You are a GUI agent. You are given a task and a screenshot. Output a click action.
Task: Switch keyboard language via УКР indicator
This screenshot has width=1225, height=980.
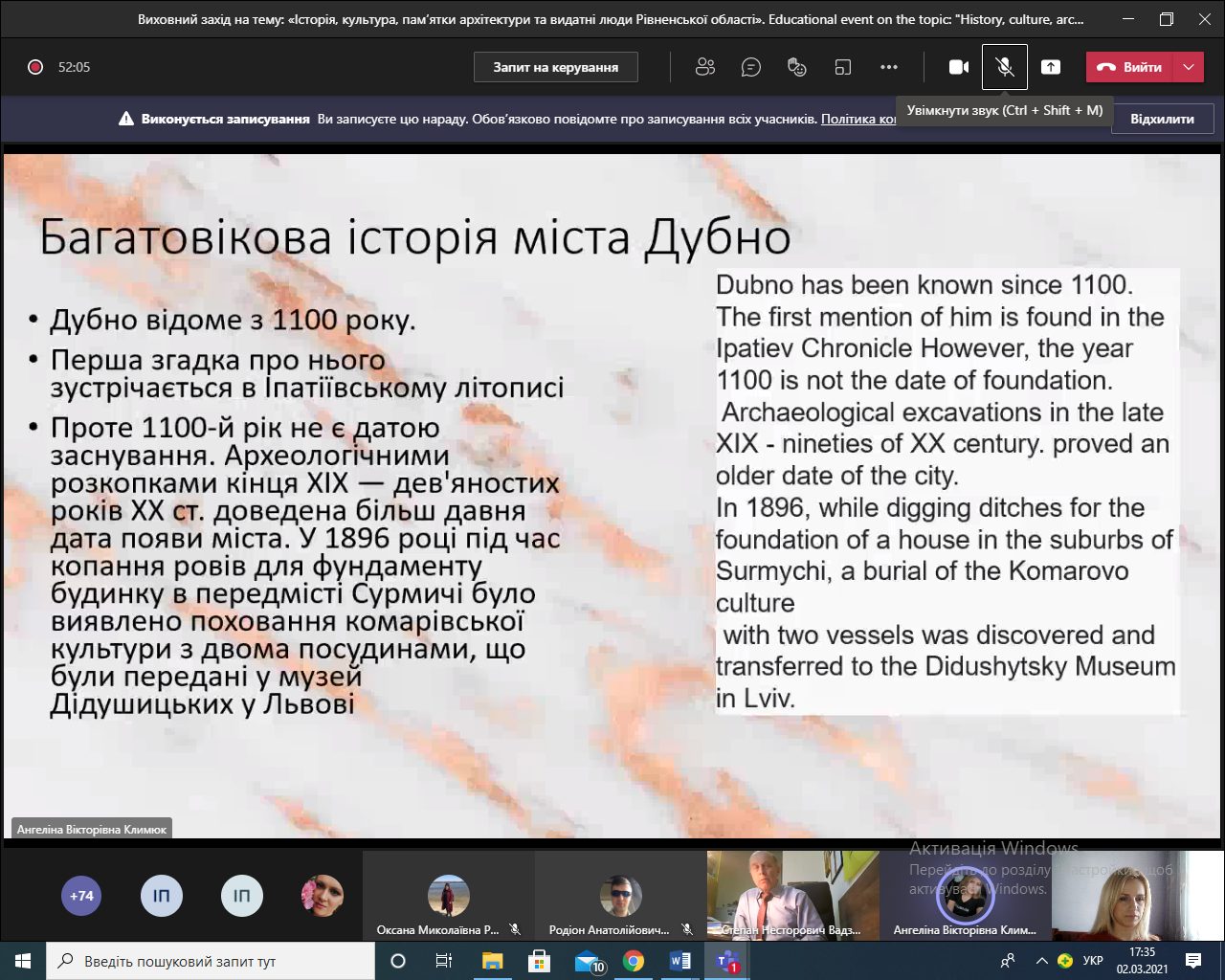point(1093,960)
